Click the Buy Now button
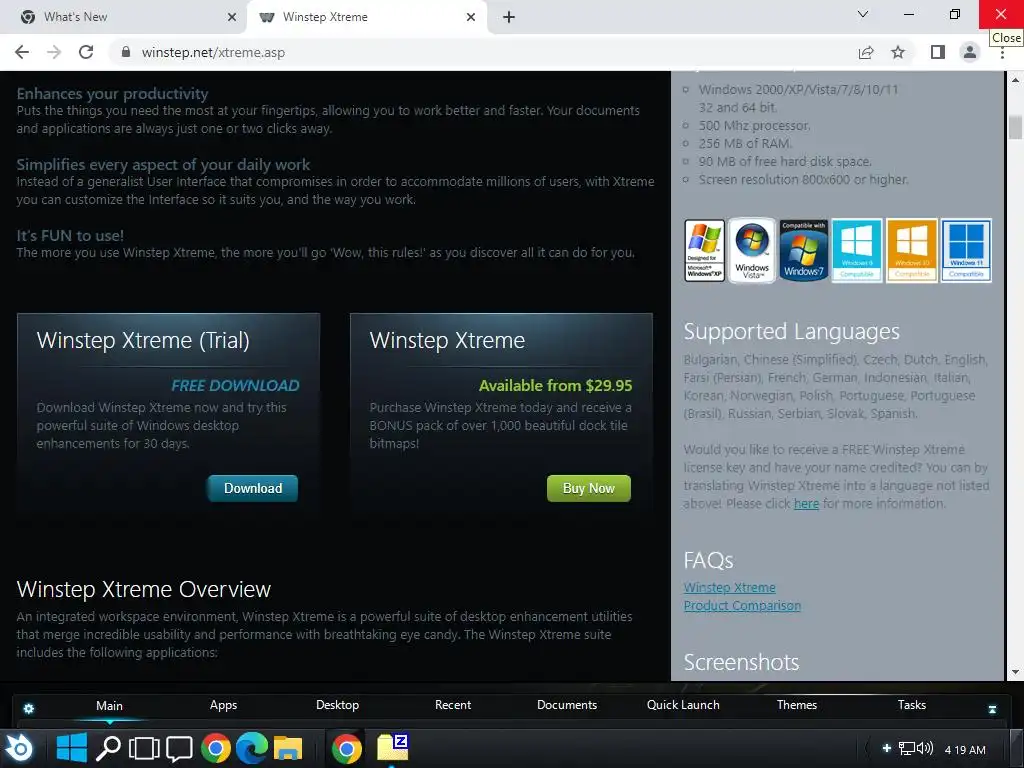This screenshot has width=1024, height=768. pos(588,488)
